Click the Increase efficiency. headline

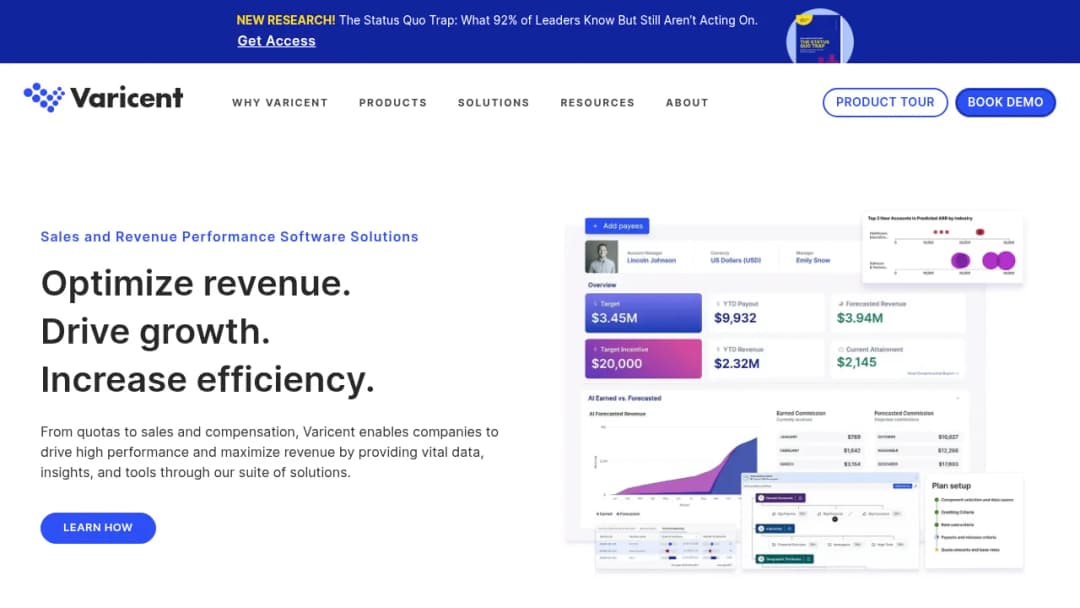[207, 379]
